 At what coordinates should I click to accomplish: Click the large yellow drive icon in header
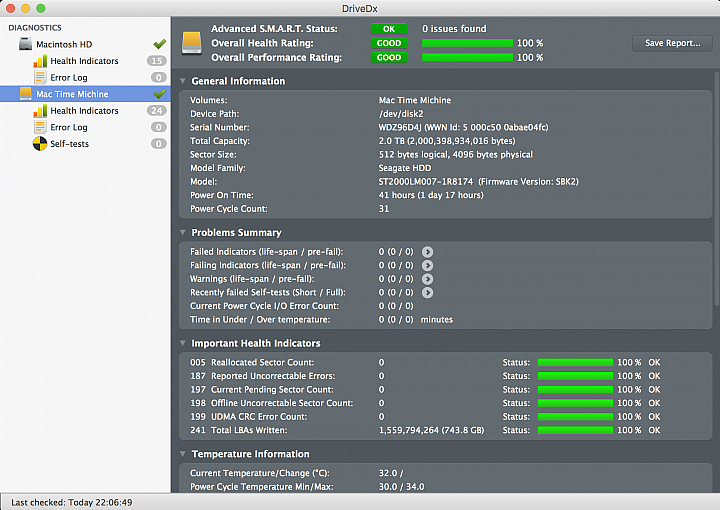(191, 43)
